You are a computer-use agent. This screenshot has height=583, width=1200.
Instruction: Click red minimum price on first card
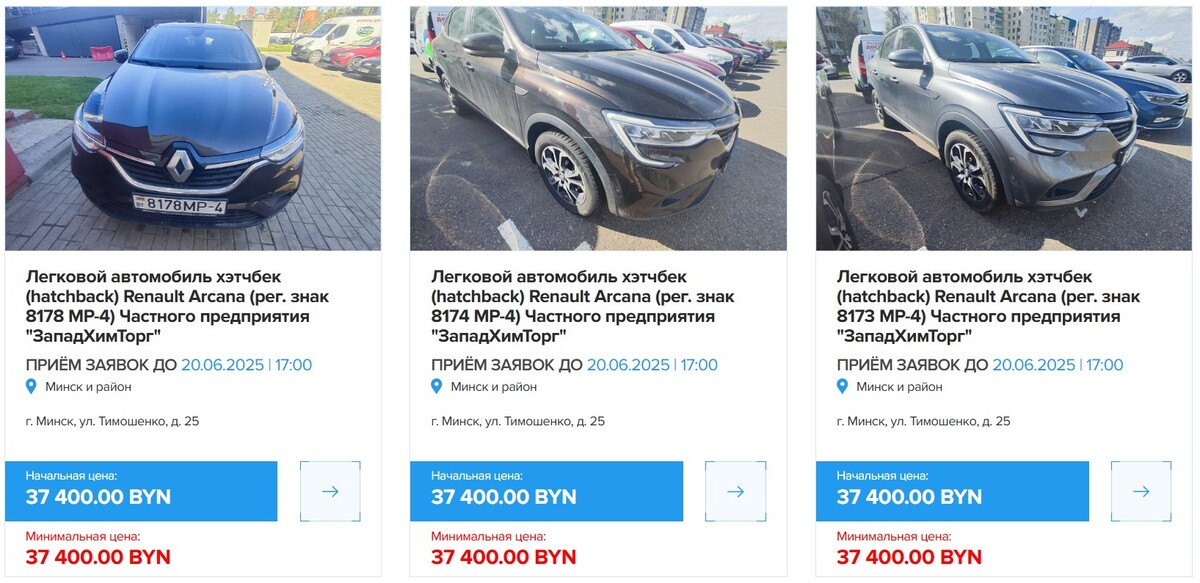click(98, 557)
